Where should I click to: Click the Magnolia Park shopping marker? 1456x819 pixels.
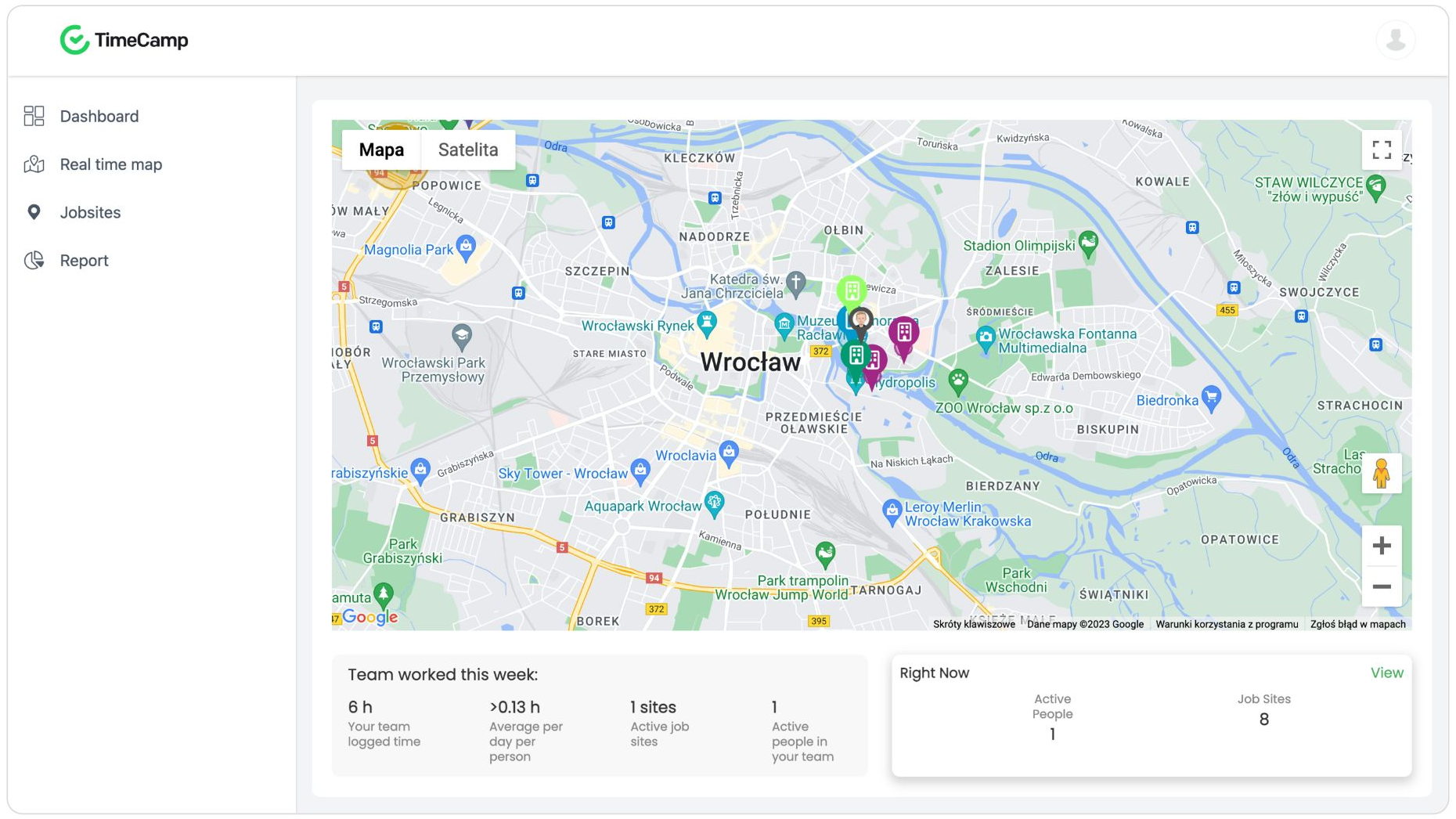click(466, 247)
